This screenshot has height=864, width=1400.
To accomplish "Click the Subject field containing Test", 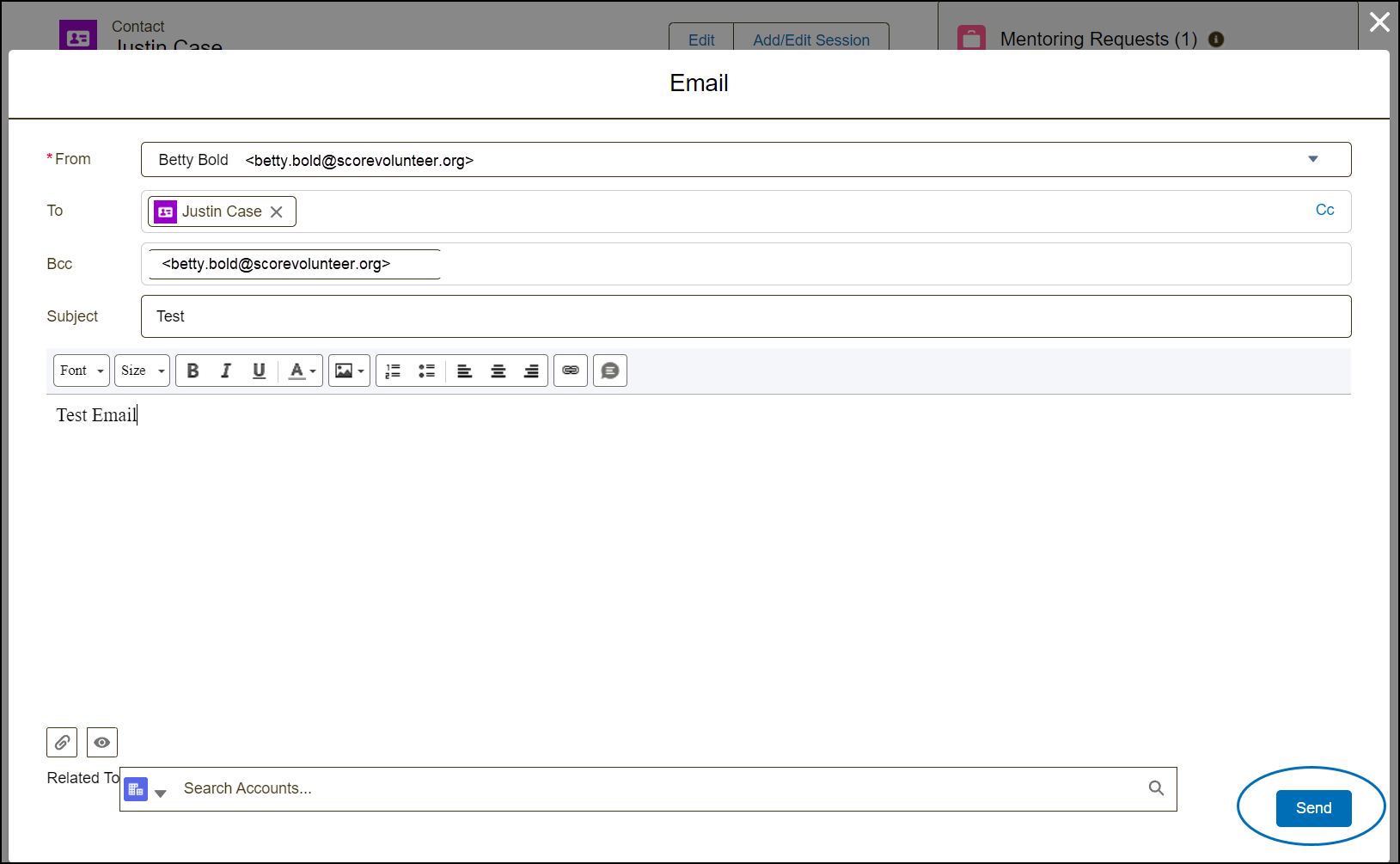I will 746,316.
